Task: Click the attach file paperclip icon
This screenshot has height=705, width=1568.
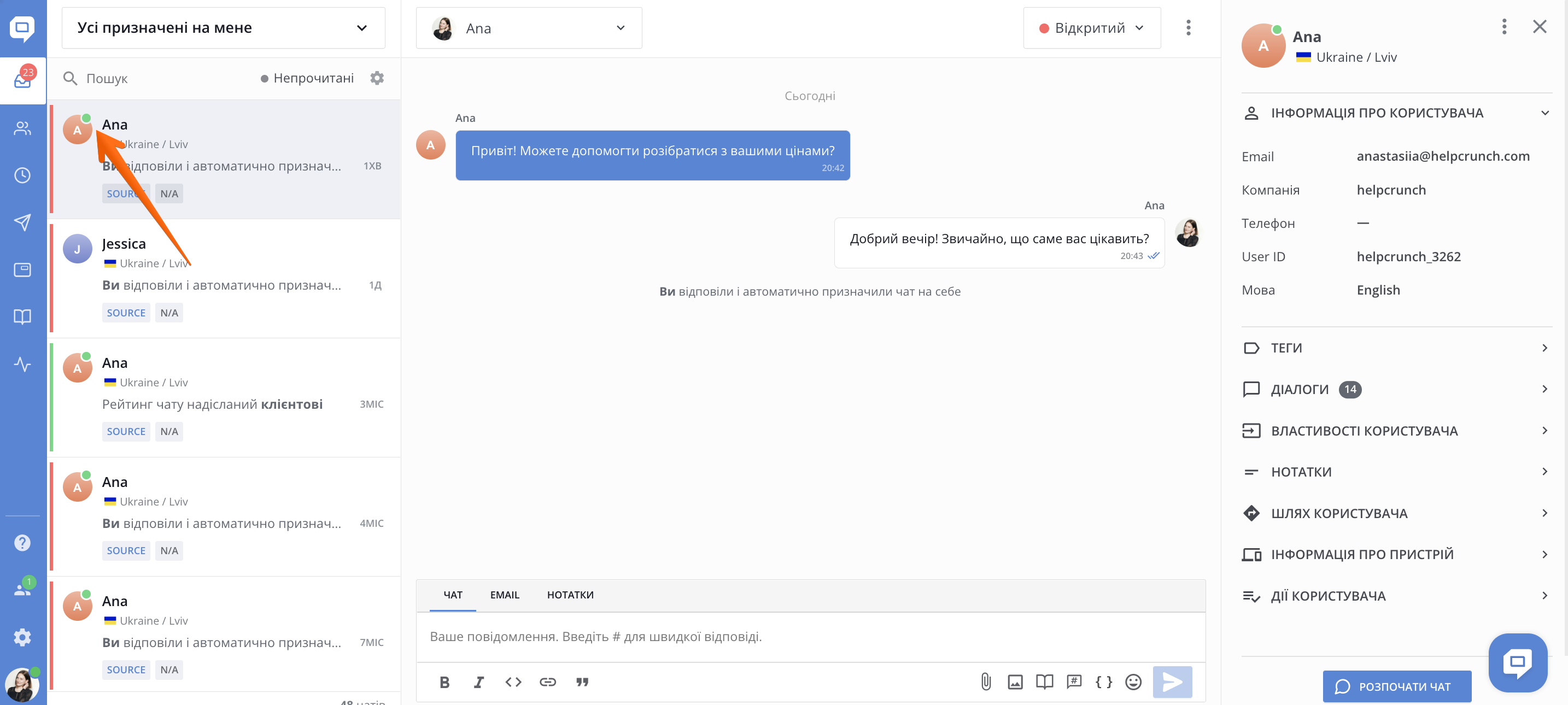Action: (986, 682)
